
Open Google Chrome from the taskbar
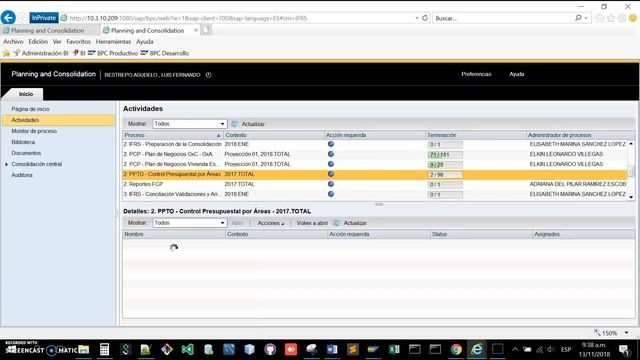(x=456, y=349)
